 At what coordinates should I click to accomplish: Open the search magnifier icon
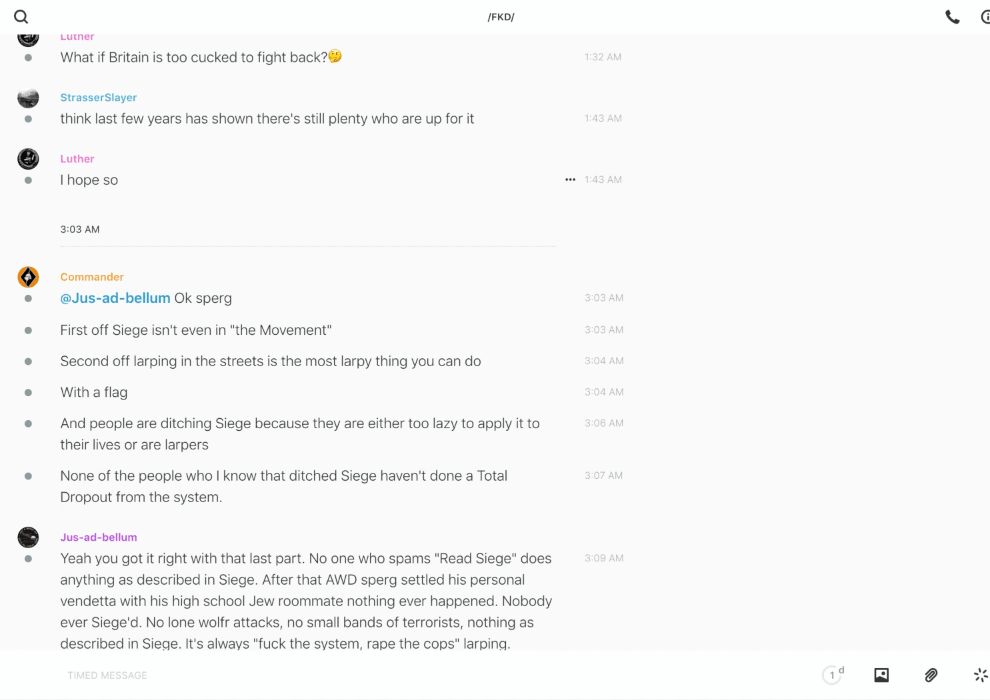click(21, 17)
